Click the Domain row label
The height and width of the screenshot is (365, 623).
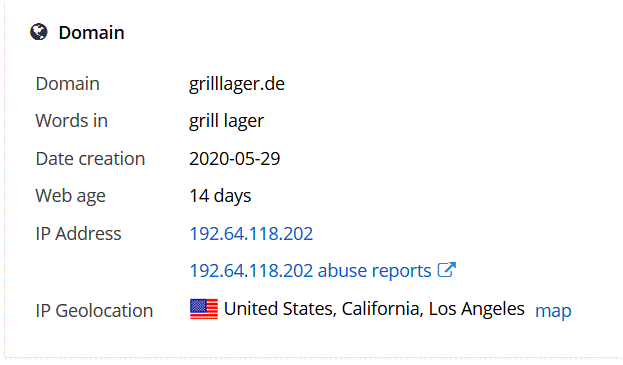[x=68, y=84]
